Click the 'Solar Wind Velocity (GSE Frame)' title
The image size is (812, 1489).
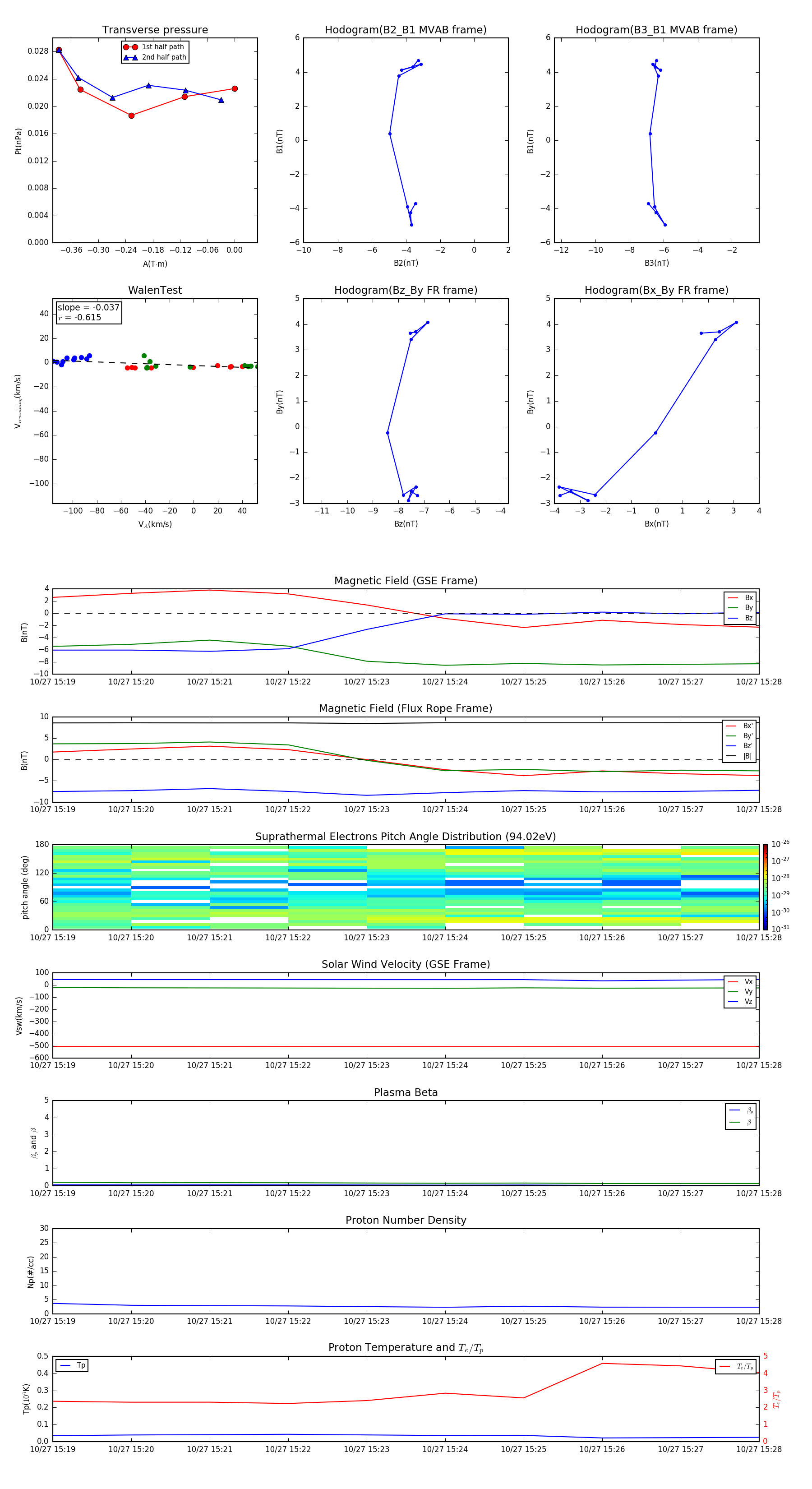[406, 964]
